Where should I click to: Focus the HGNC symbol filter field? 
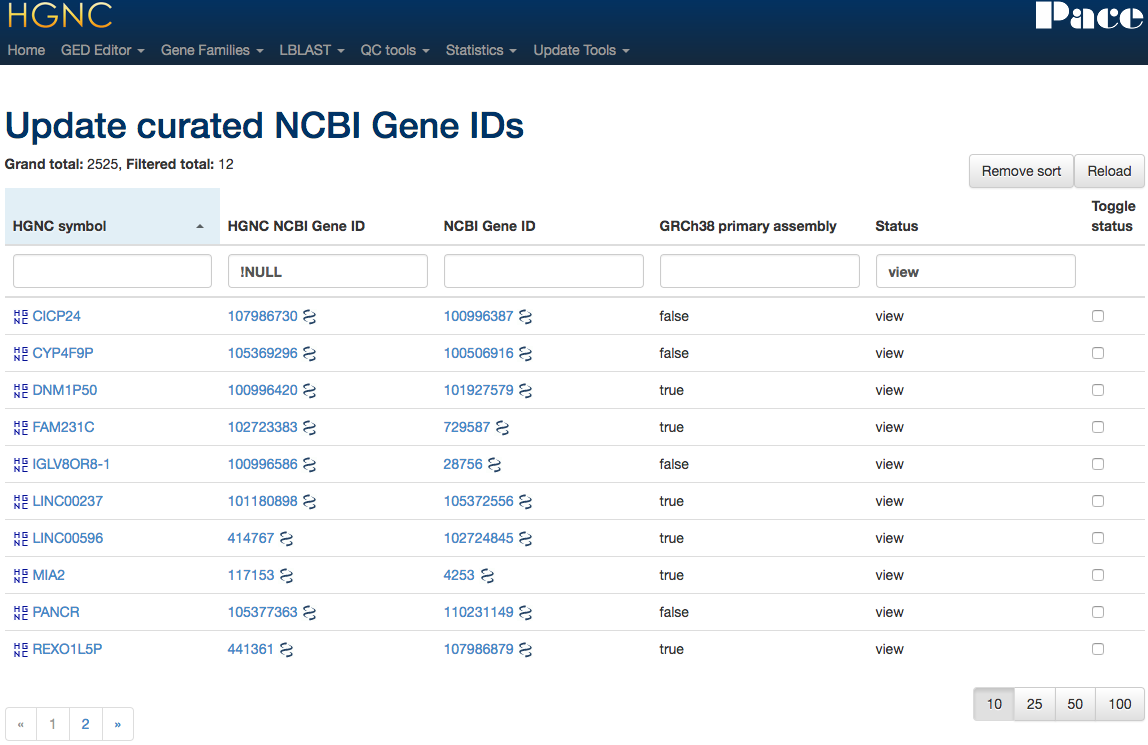[112, 271]
